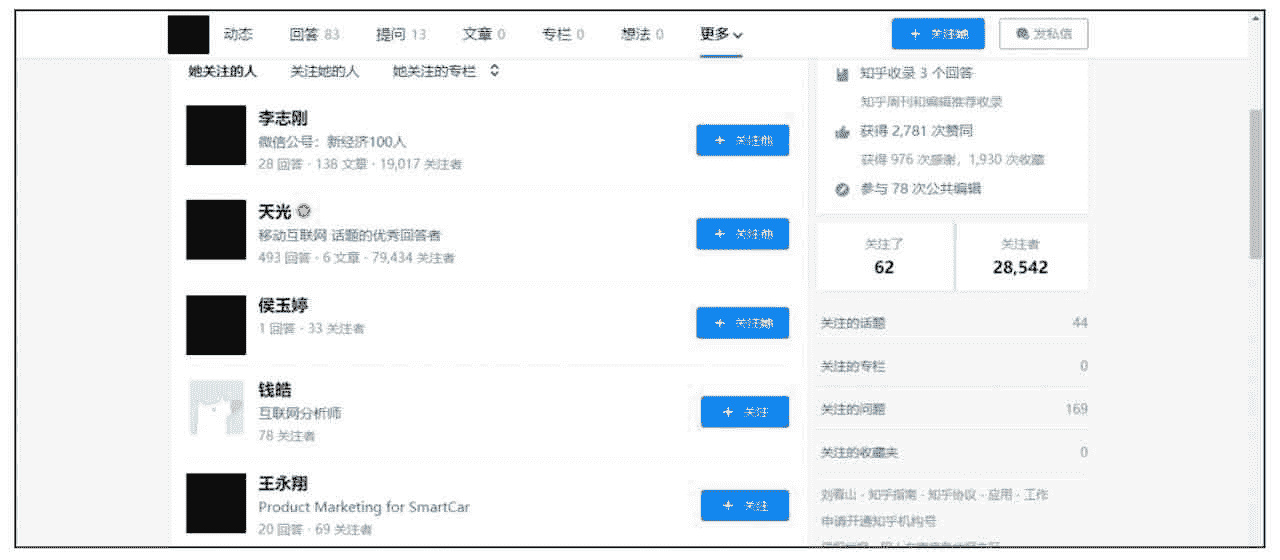The height and width of the screenshot is (560, 1280).
Task: Open the 关注者 28,542 count
Action: (x=1020, y=257)
